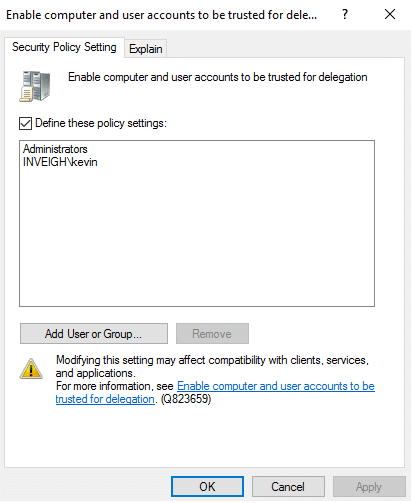Switch to the Explain tab
The height and width of the screenshot is (503, 412).
[x=146, y=49]
